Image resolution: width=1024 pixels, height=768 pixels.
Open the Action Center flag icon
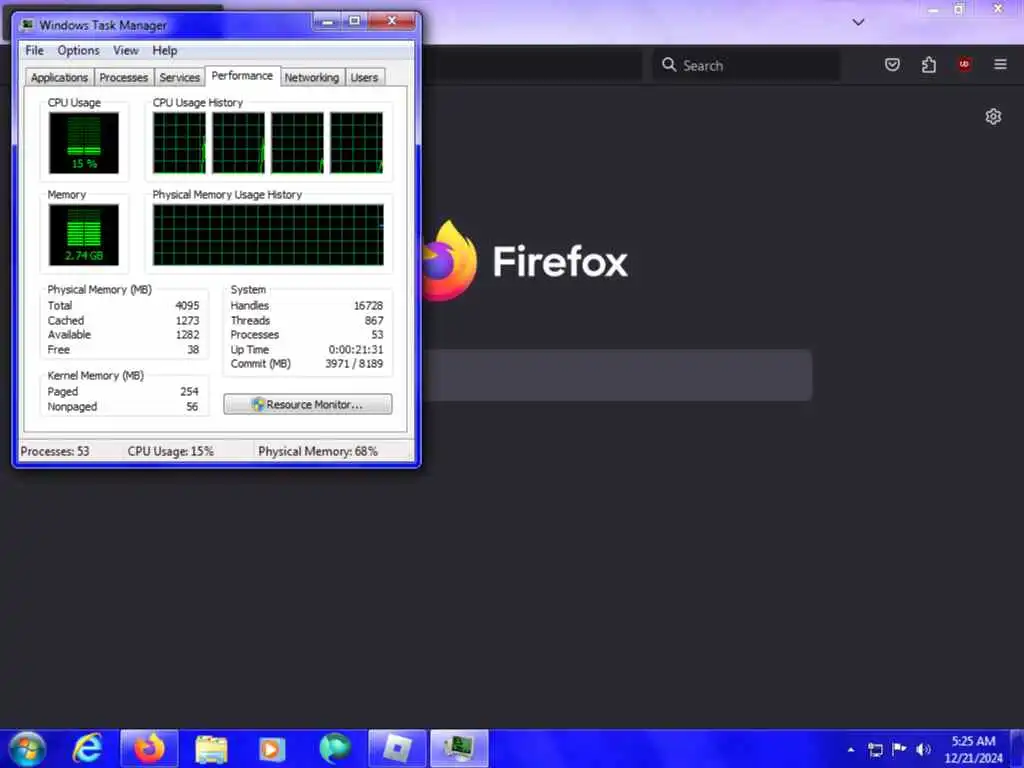(x=899, y=748)
